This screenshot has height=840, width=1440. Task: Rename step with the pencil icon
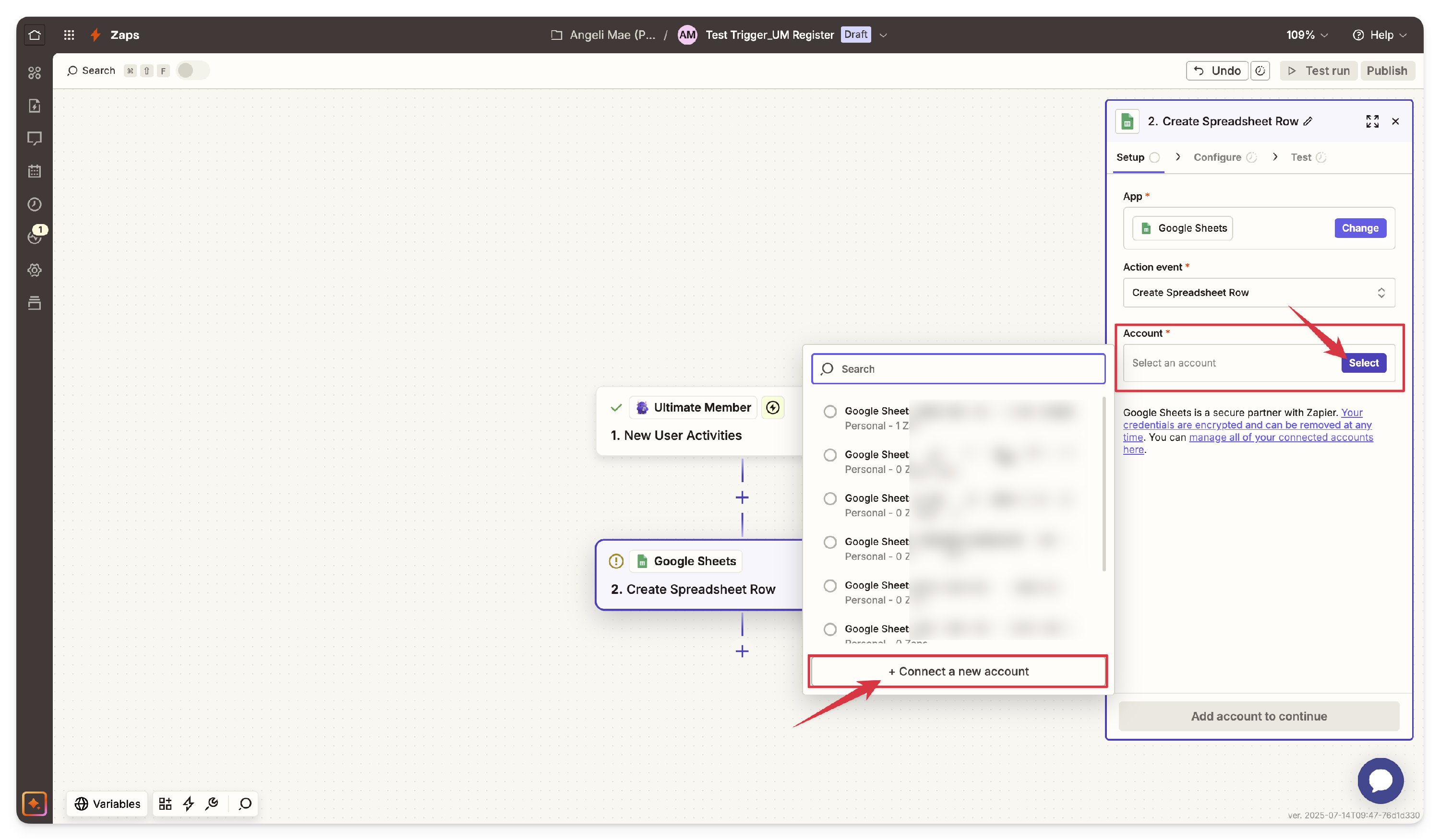coord(1308,122)
